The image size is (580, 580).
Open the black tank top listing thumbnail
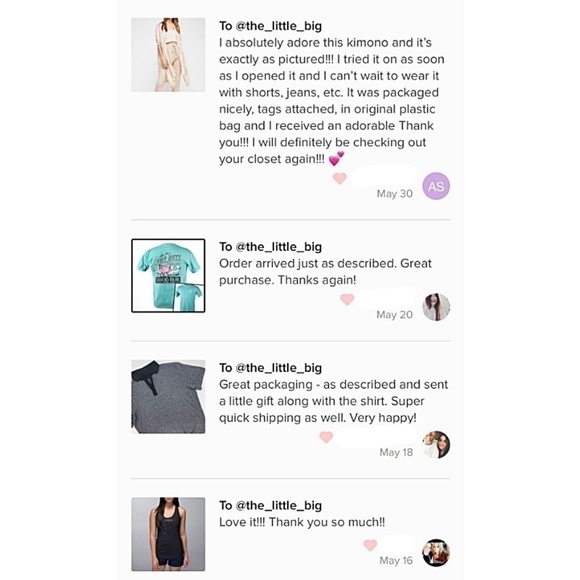point(168,534)
